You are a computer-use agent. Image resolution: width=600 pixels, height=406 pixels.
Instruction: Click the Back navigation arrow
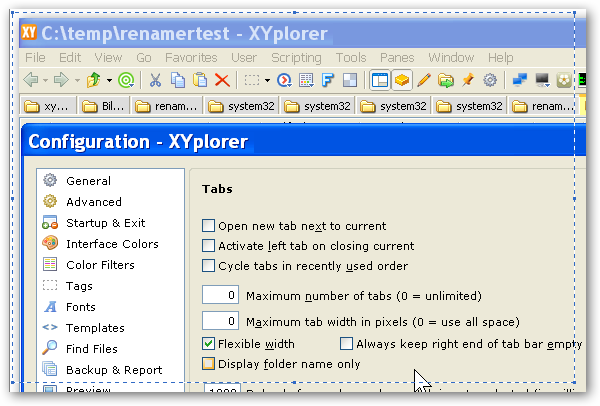(31, 80)
